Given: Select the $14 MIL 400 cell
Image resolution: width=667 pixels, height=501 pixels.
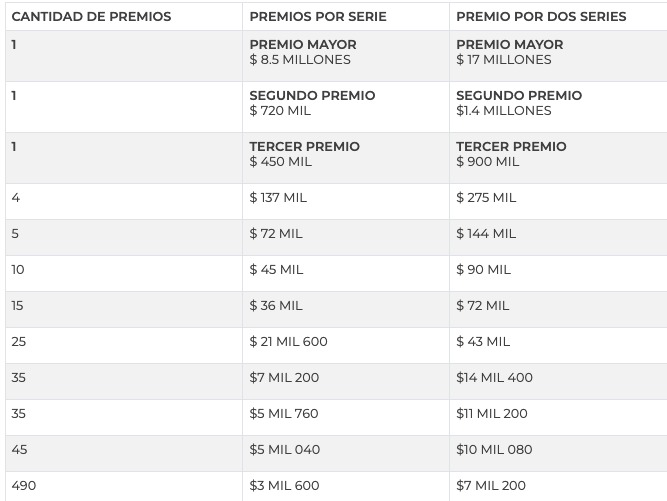Looking at the screenshot, I should point(558,381).
